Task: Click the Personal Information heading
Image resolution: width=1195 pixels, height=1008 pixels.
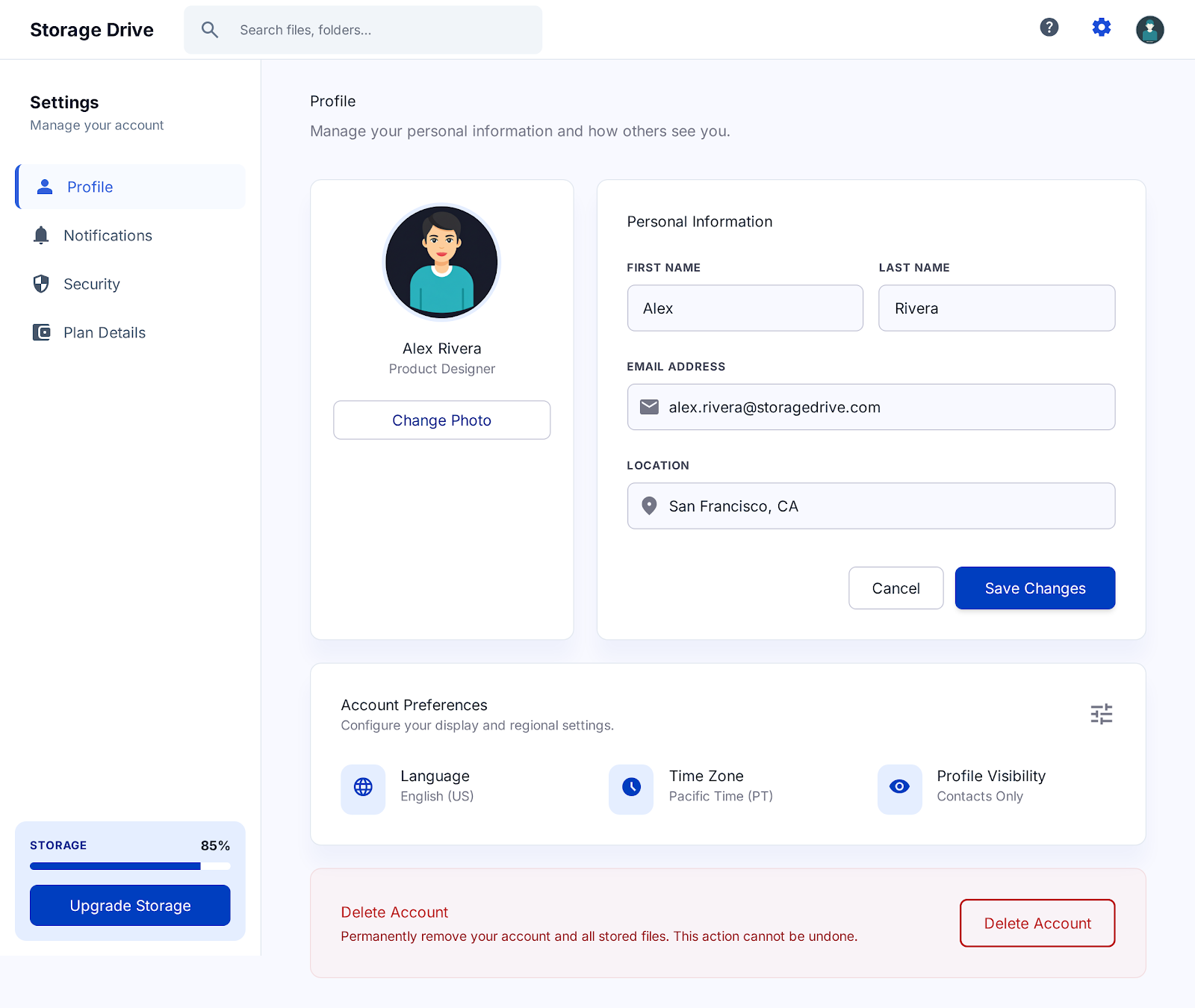Action: 700,222
